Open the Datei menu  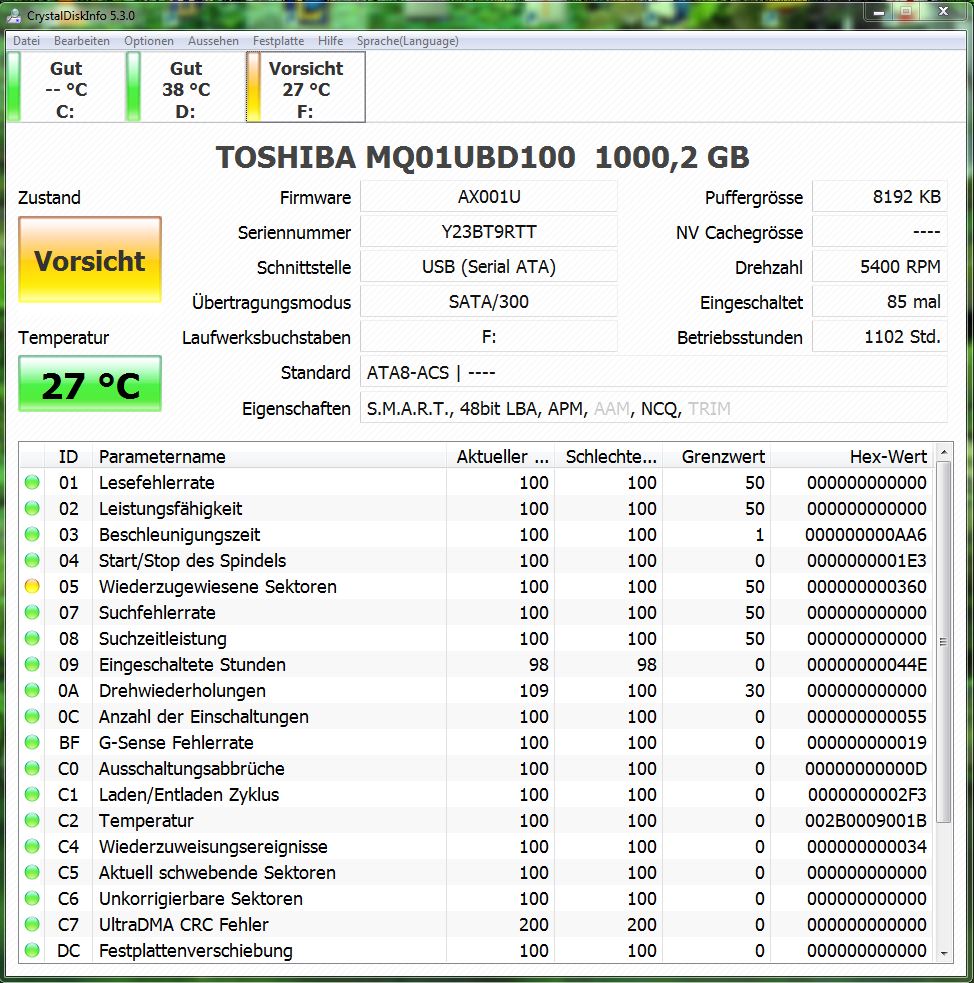(26, 41)
